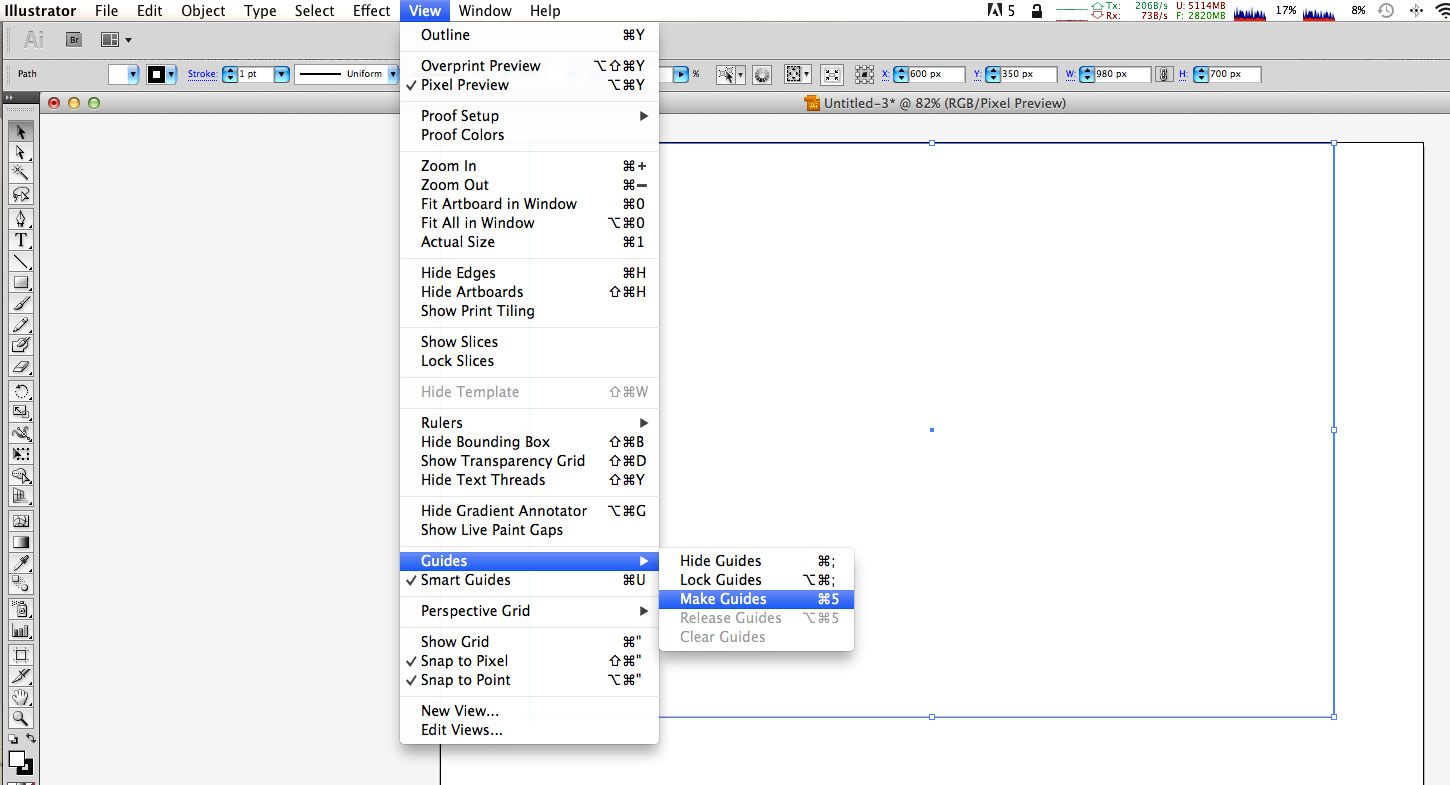Expand the Proof Setup submenu
This screenshot has height=785, width=1450.
529,116
